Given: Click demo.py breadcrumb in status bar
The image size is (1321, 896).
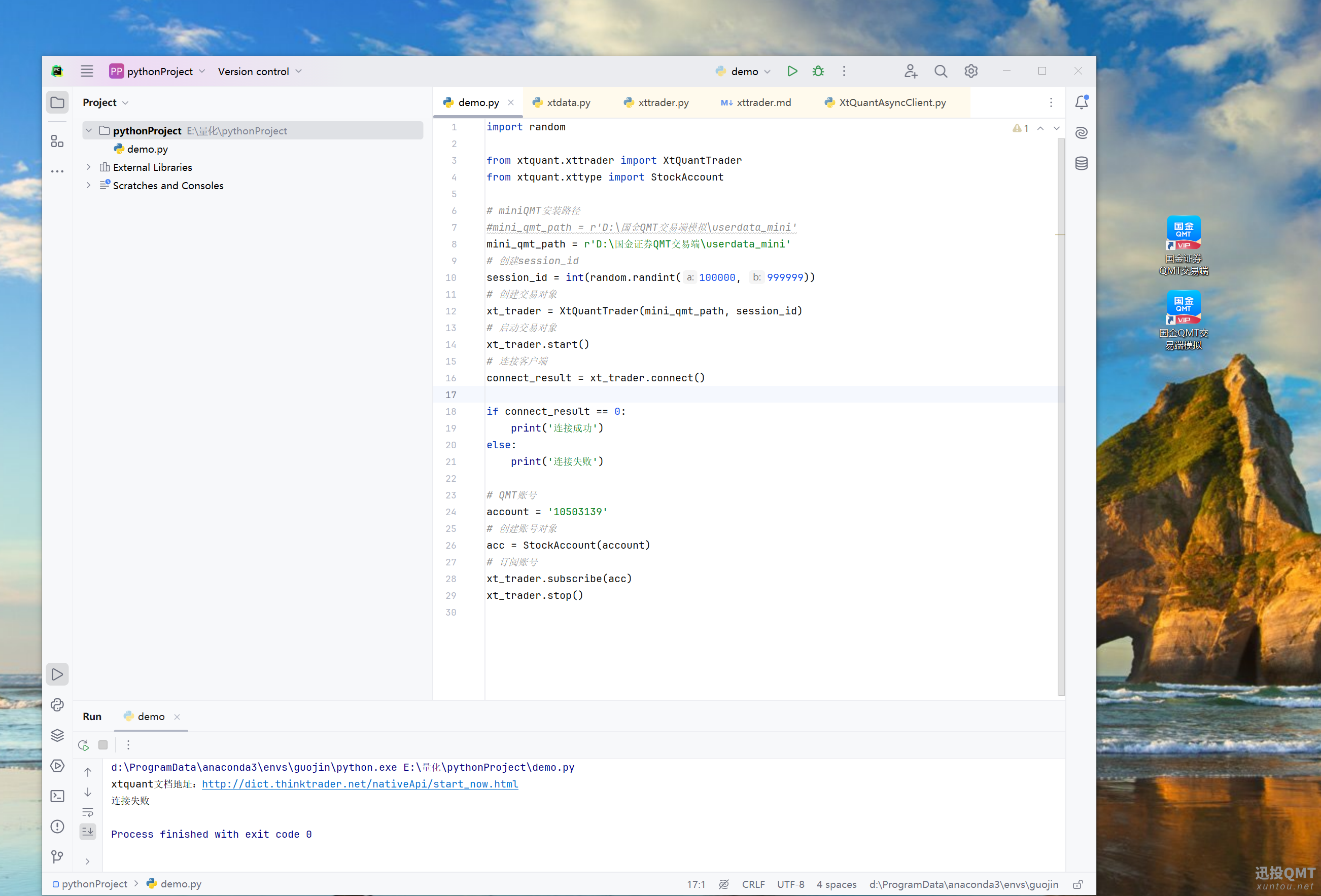Looking at the screenshot, I should click(174, 884).
